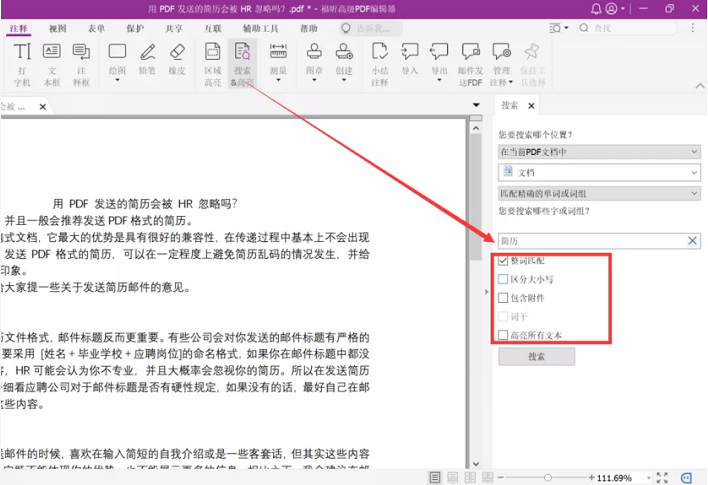Switch to single page view in status bar
Viewport: 708px width, 485px height.
coord(435,477)
